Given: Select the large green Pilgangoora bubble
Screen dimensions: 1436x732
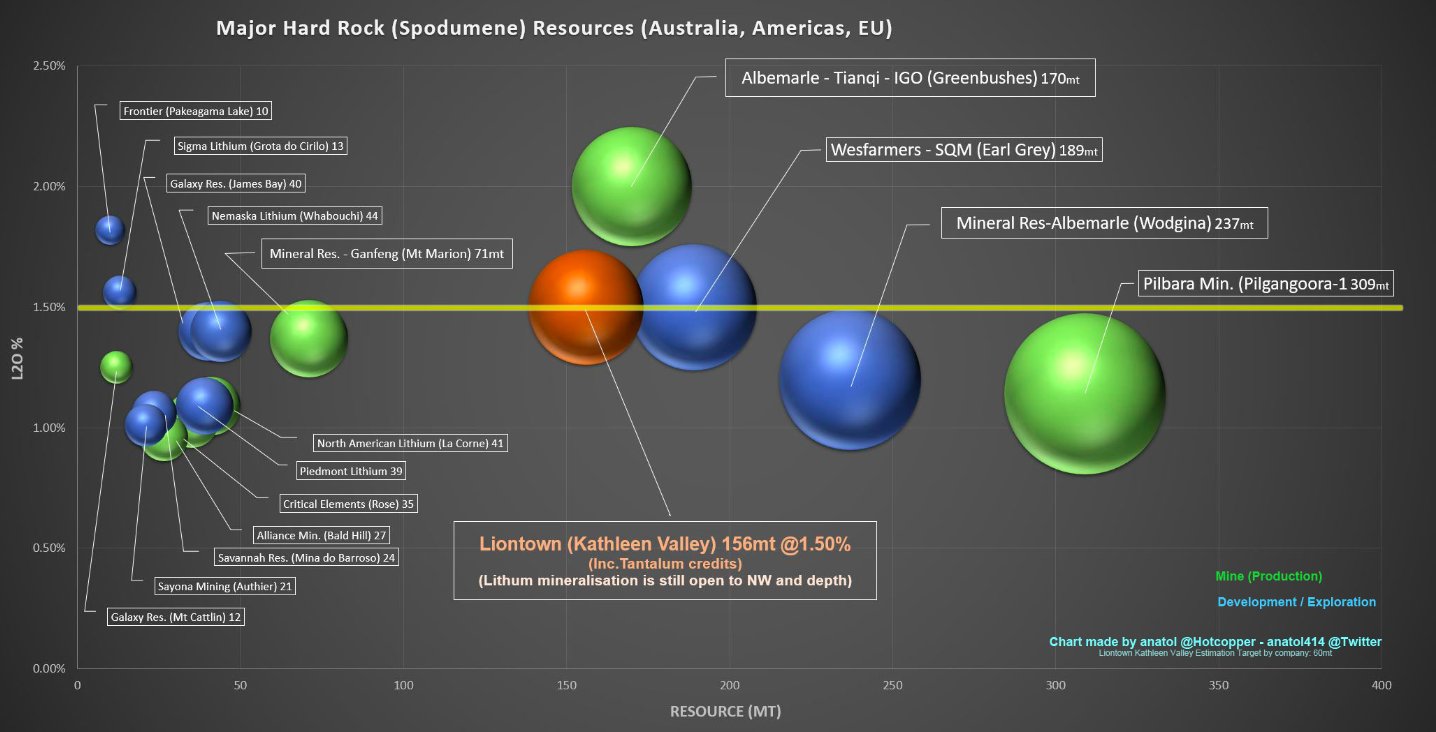Looking at the screenshot, I should pos(1085,393).
